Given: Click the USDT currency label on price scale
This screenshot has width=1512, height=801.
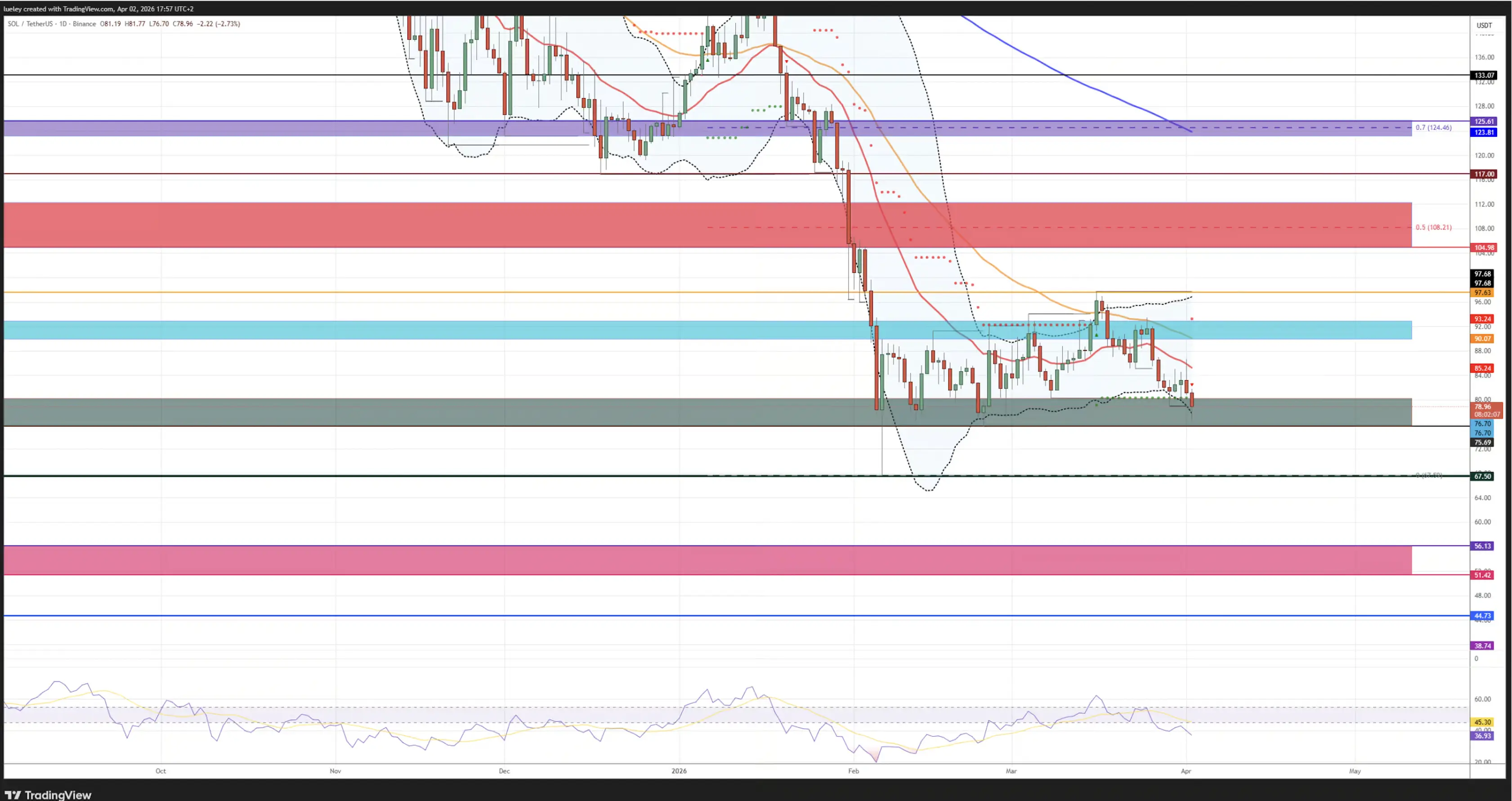Looking at the screenshot, I should click(1484, 25).
